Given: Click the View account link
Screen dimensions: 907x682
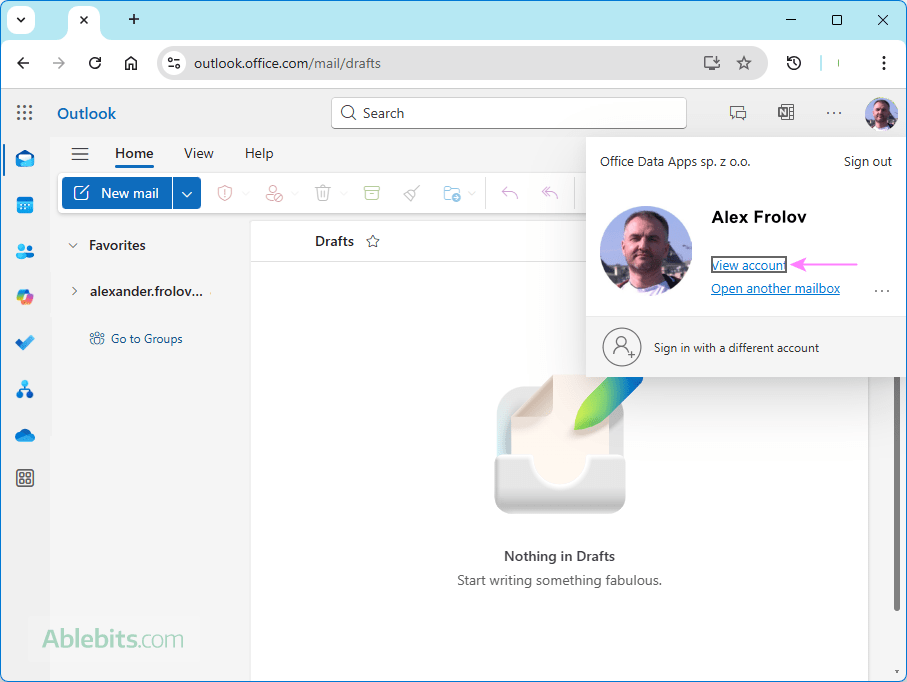Looking at the screenshot, I should (x=749, y=265).
